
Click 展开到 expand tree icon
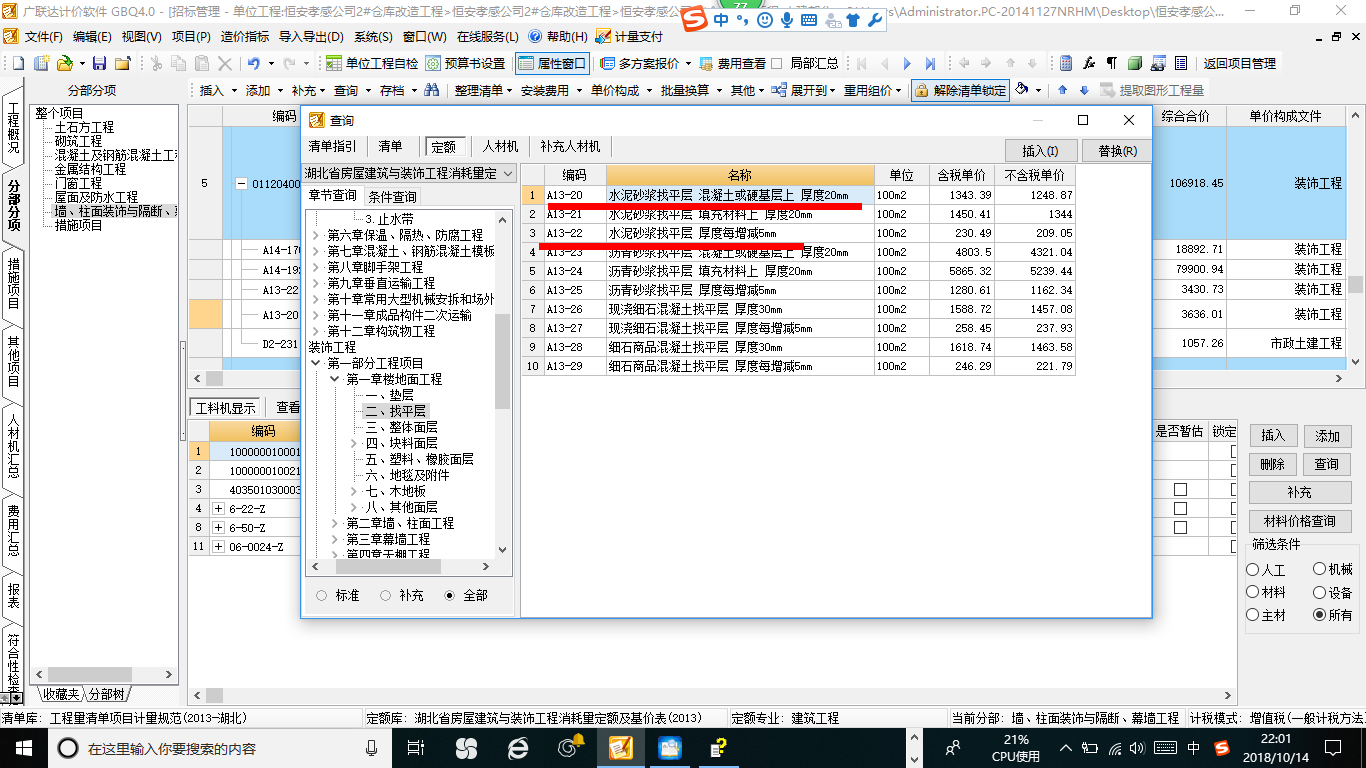coord(778,90)
